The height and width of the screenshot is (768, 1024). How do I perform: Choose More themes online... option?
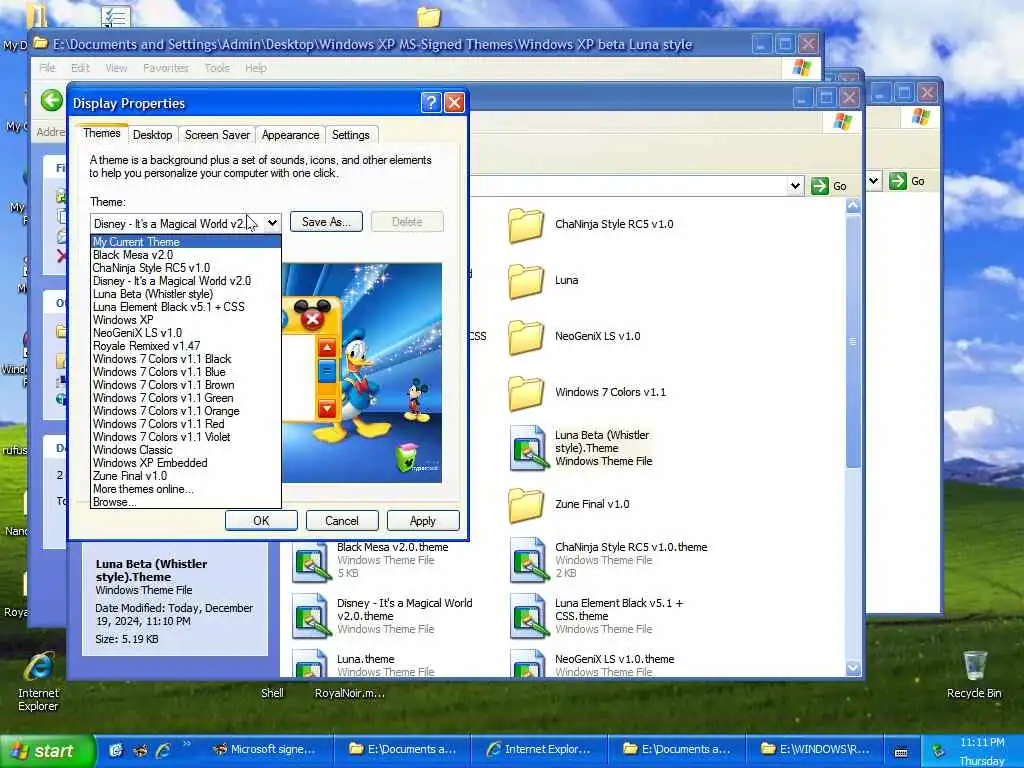point(185,489)
